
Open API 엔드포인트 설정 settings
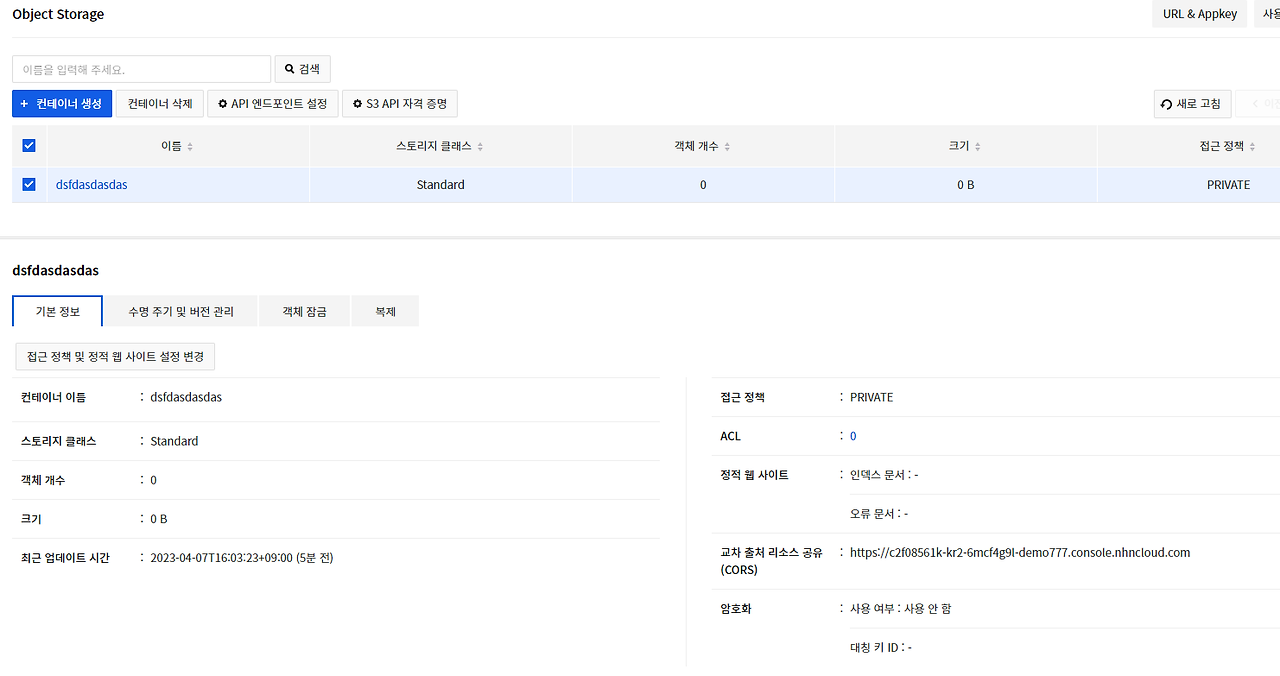tap(273, 104)
